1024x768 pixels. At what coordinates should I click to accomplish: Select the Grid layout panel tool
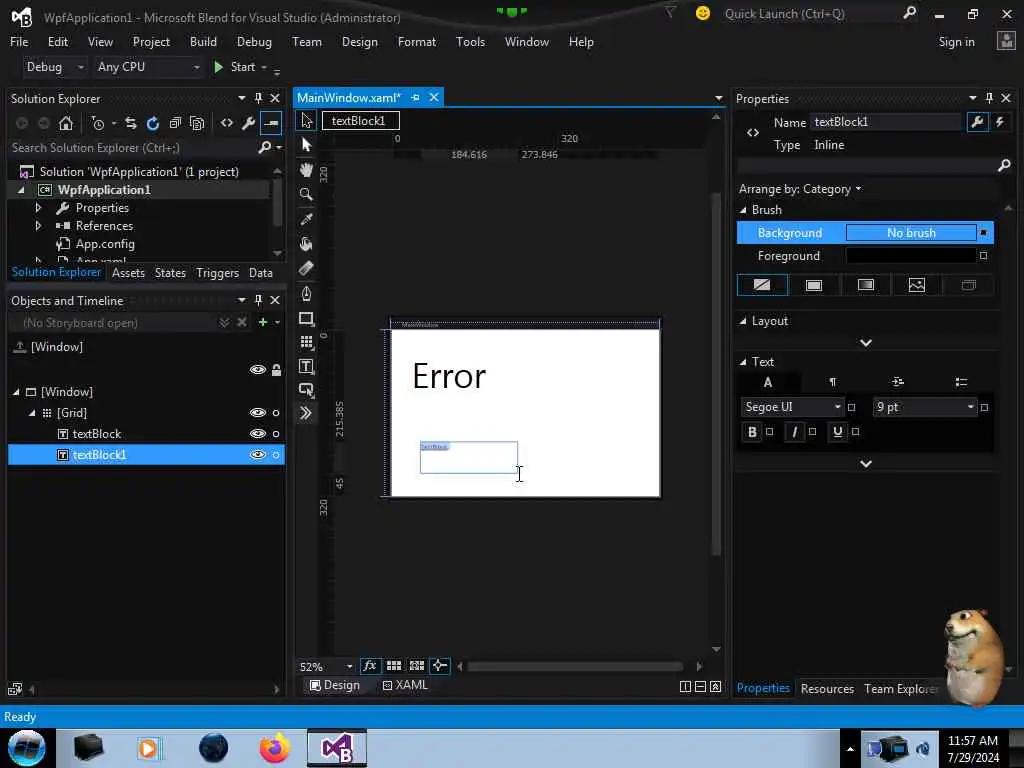(x=306, y=342)
